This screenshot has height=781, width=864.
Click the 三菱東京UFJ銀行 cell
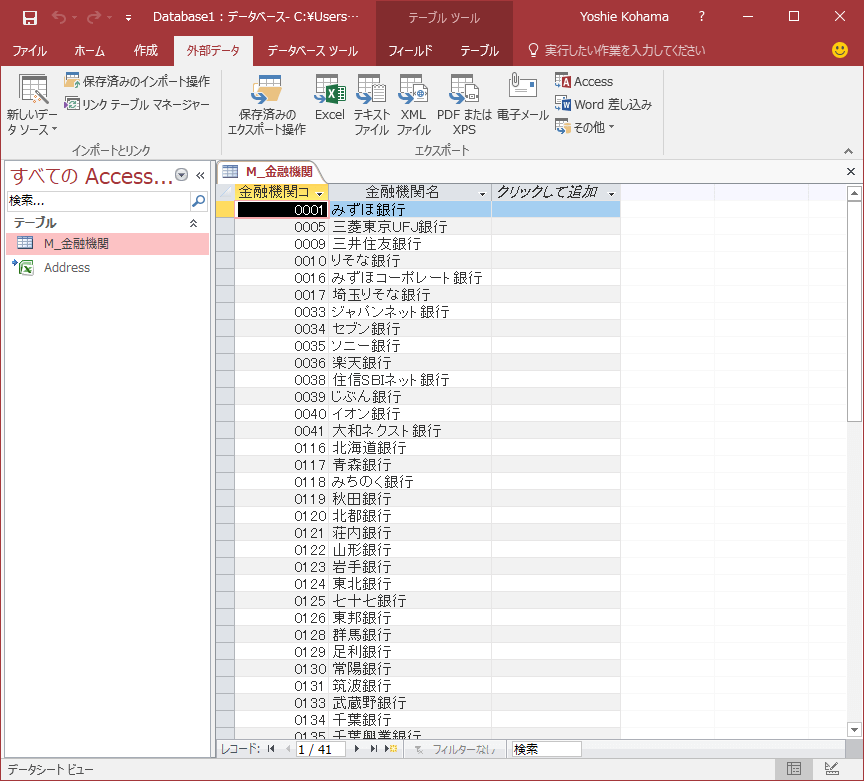pos(410,227)
